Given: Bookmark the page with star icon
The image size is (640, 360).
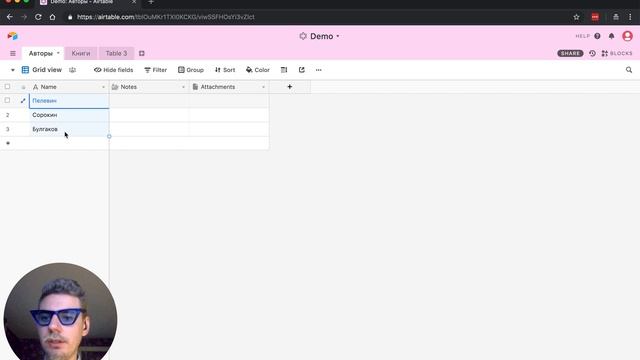Looking at the screenshot, I should (576, 17).
